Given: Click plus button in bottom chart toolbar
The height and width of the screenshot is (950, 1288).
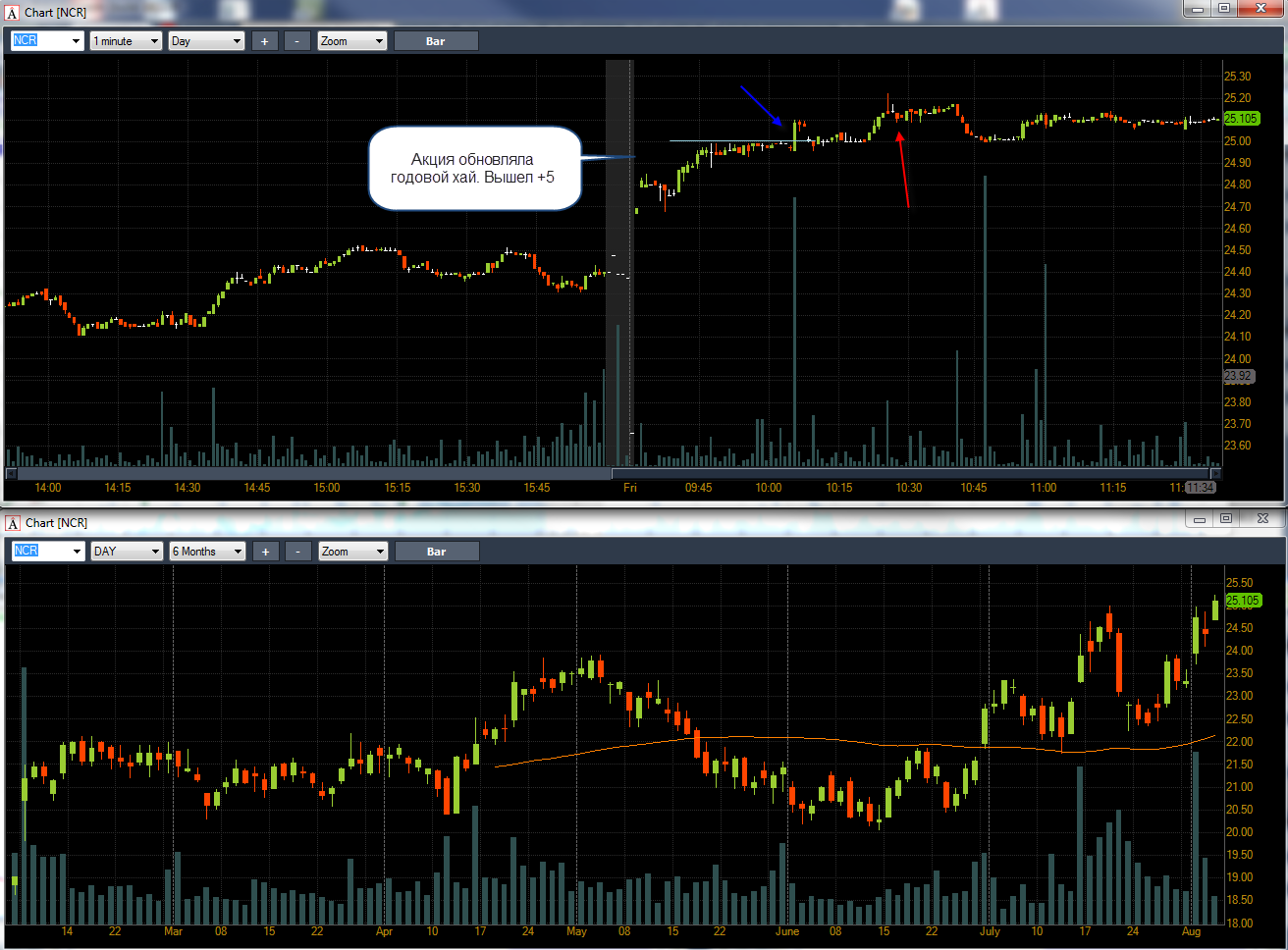Looking at the screenshot, I should 265,552.
